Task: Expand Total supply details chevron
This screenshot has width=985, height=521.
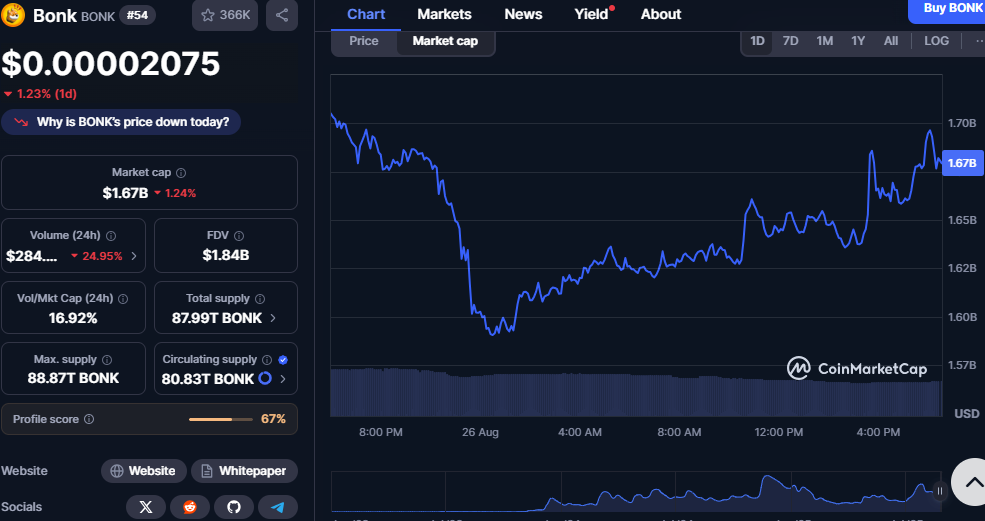Action: (x=273, y=318)
